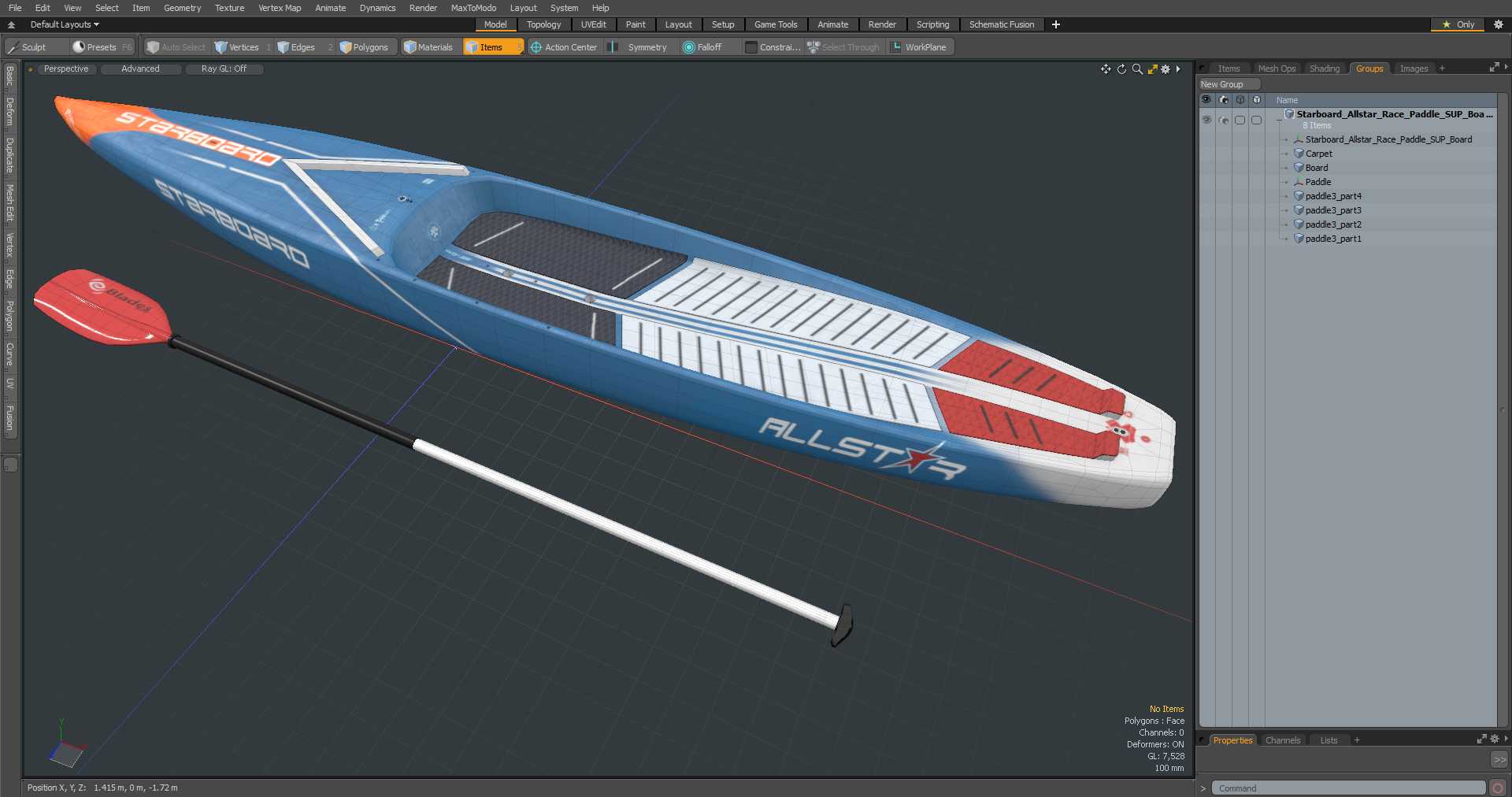Switch to the Channels tab
1512x797 pixels.
point(1283,740)
